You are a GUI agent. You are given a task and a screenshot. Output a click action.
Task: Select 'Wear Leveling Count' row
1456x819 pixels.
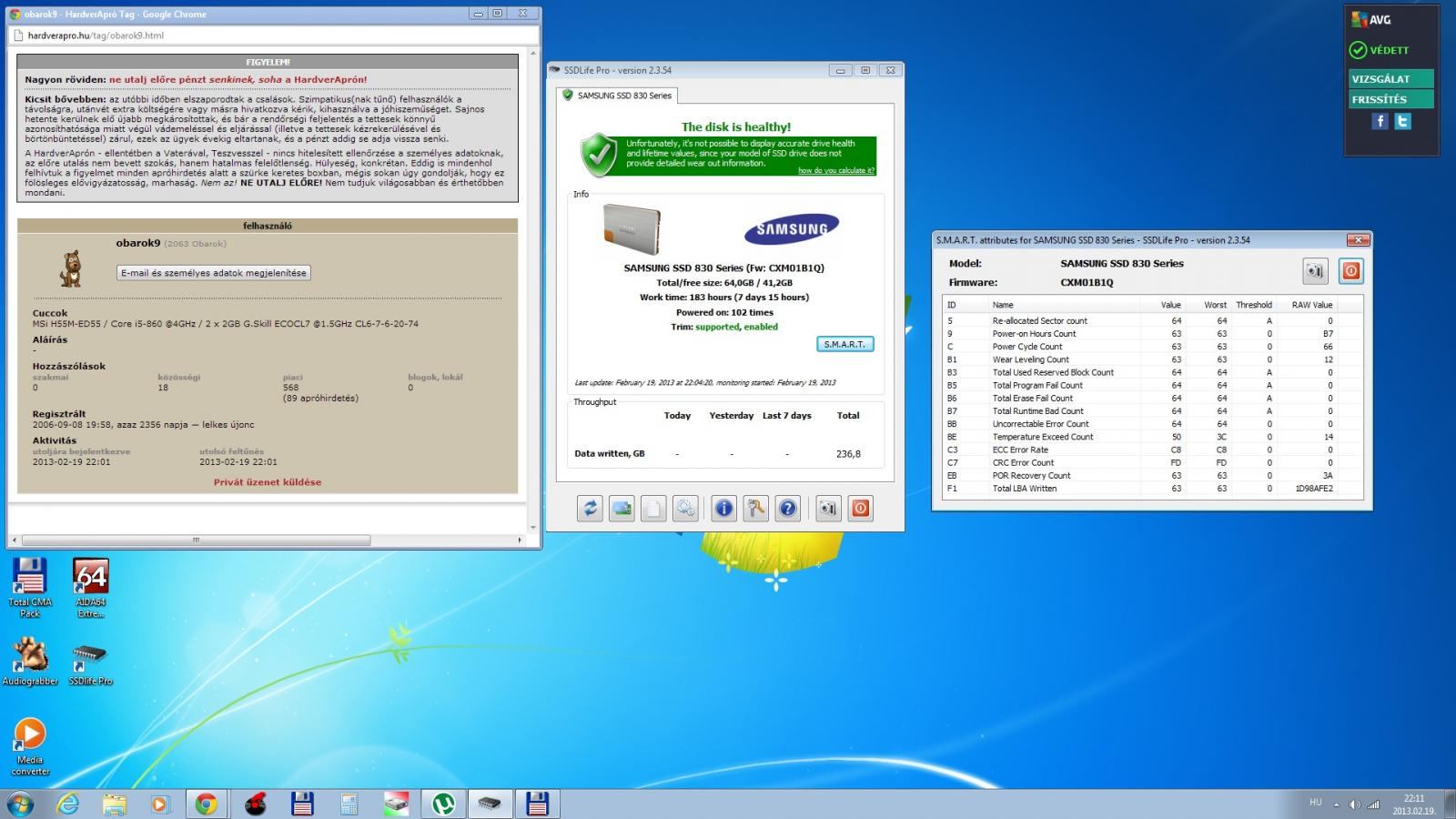point(1152,359)
